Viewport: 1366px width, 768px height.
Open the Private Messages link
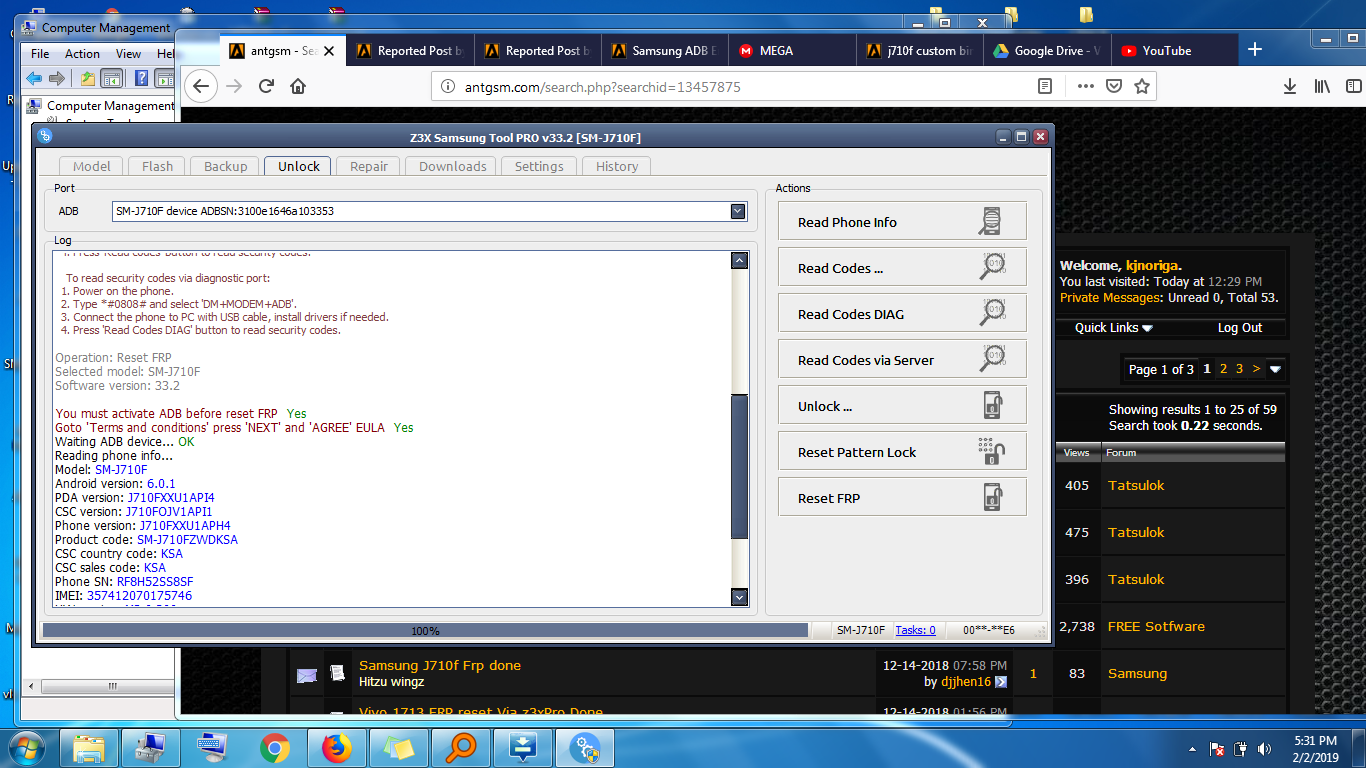point(1109,298)
